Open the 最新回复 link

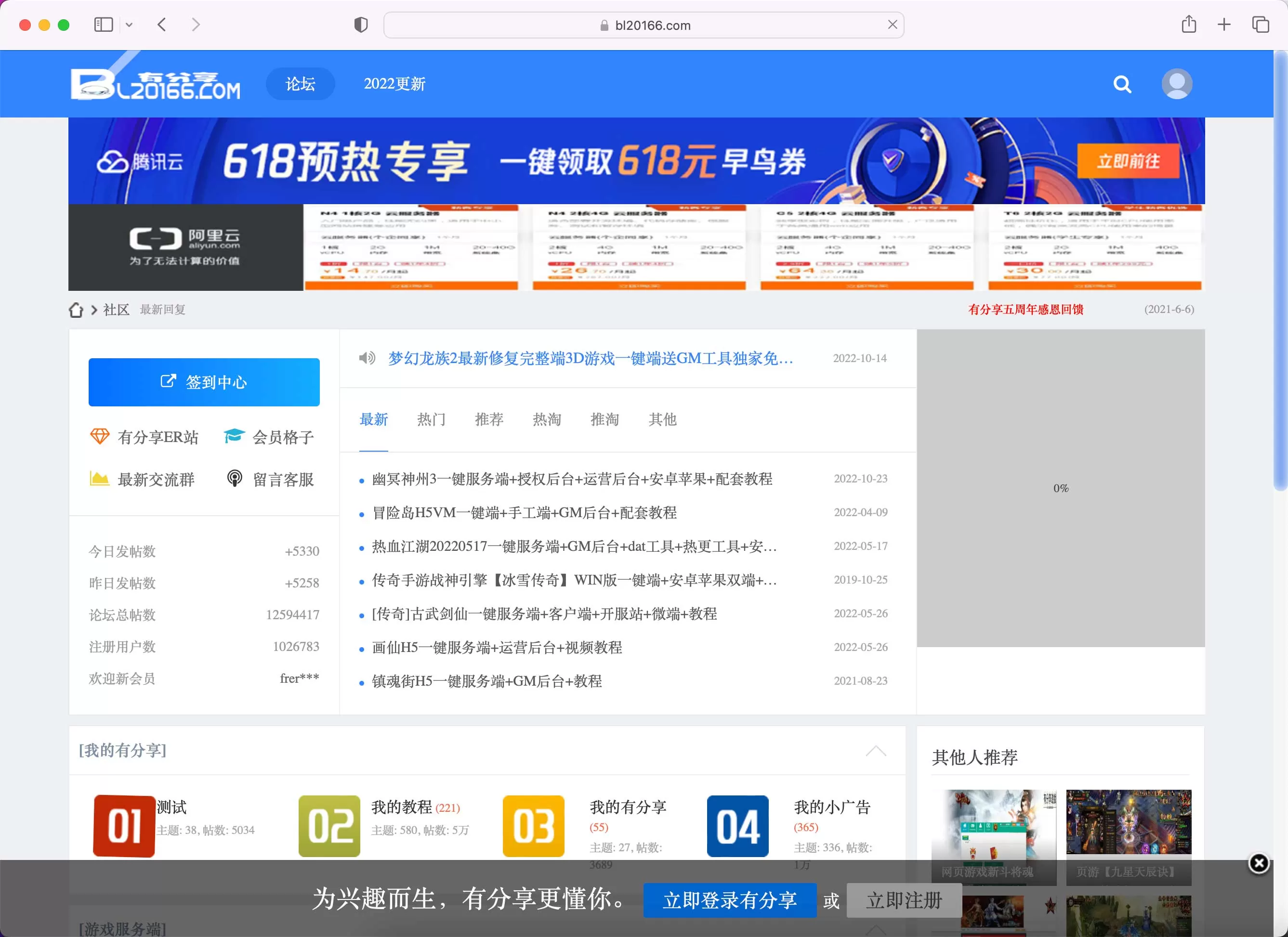pyautogui.click(x=163, y=309)
